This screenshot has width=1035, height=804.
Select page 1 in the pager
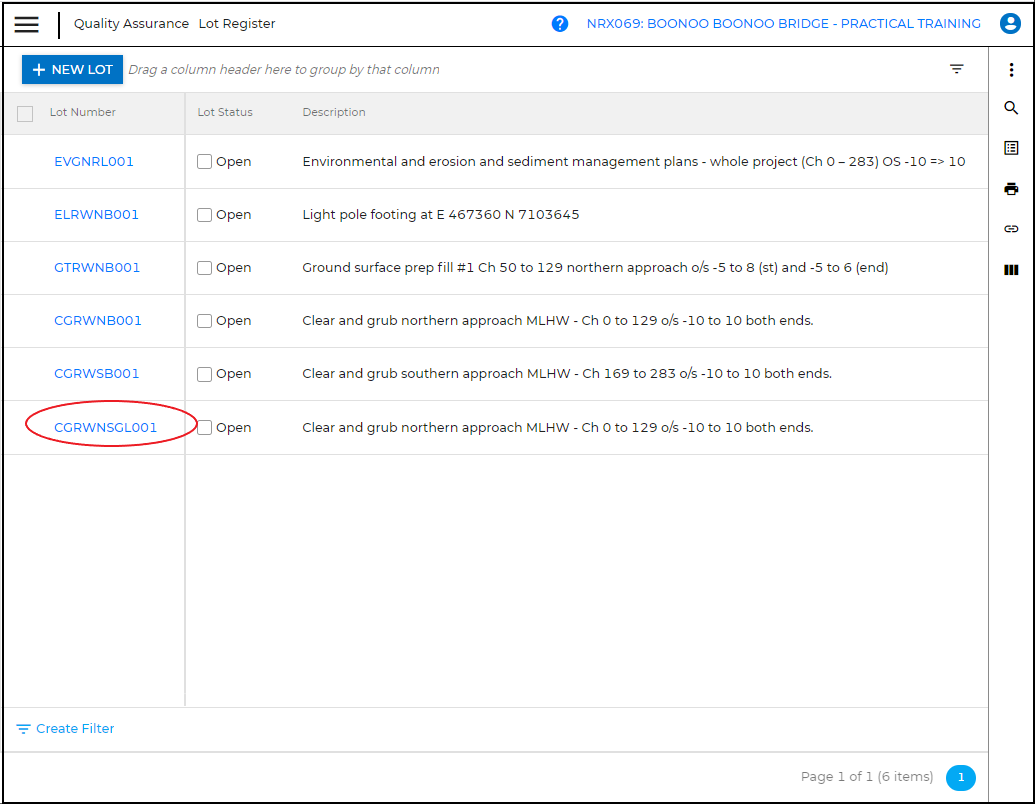[x=960, y=777]
